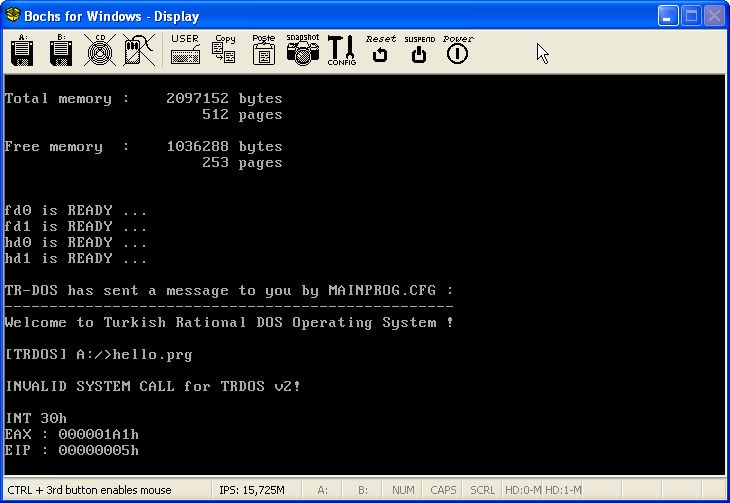Click the SCRL status indicator
Viewport: 730px width, 503px height.
482,490
